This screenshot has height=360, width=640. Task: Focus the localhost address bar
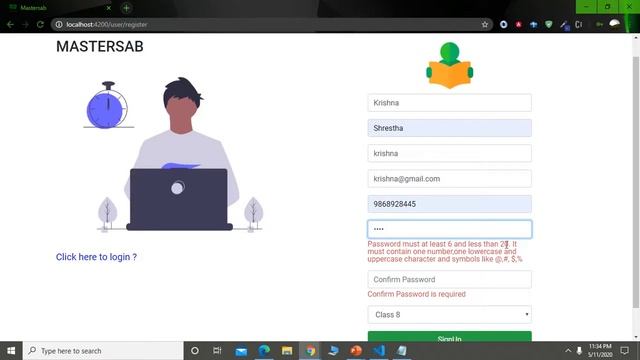pyautogui.click(x=269, y=24)
